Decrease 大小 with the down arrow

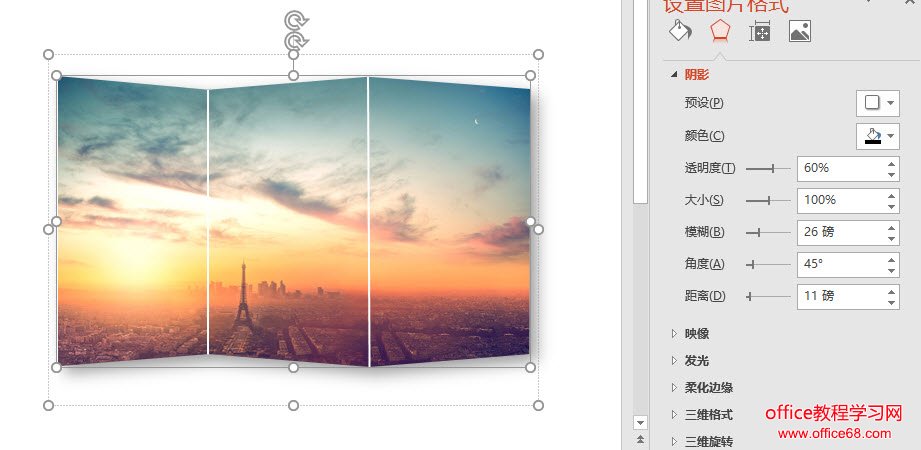[x=892, y=207]
